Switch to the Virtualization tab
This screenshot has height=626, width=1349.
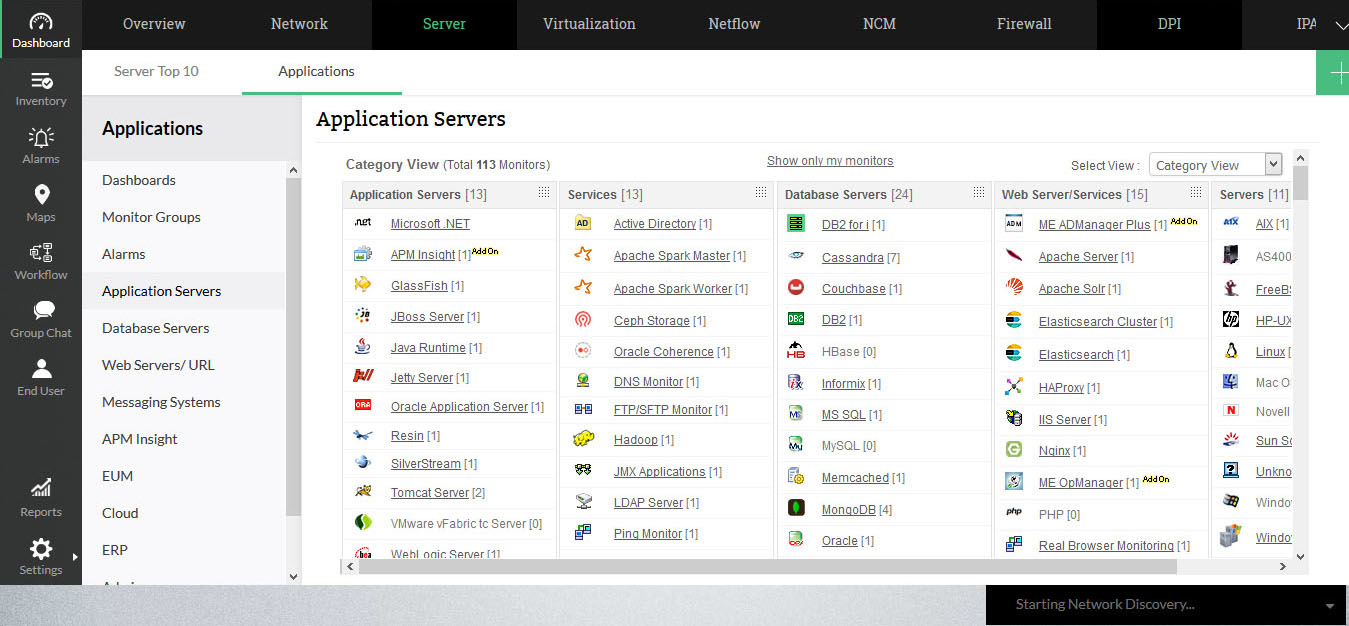tap(589, 24)
